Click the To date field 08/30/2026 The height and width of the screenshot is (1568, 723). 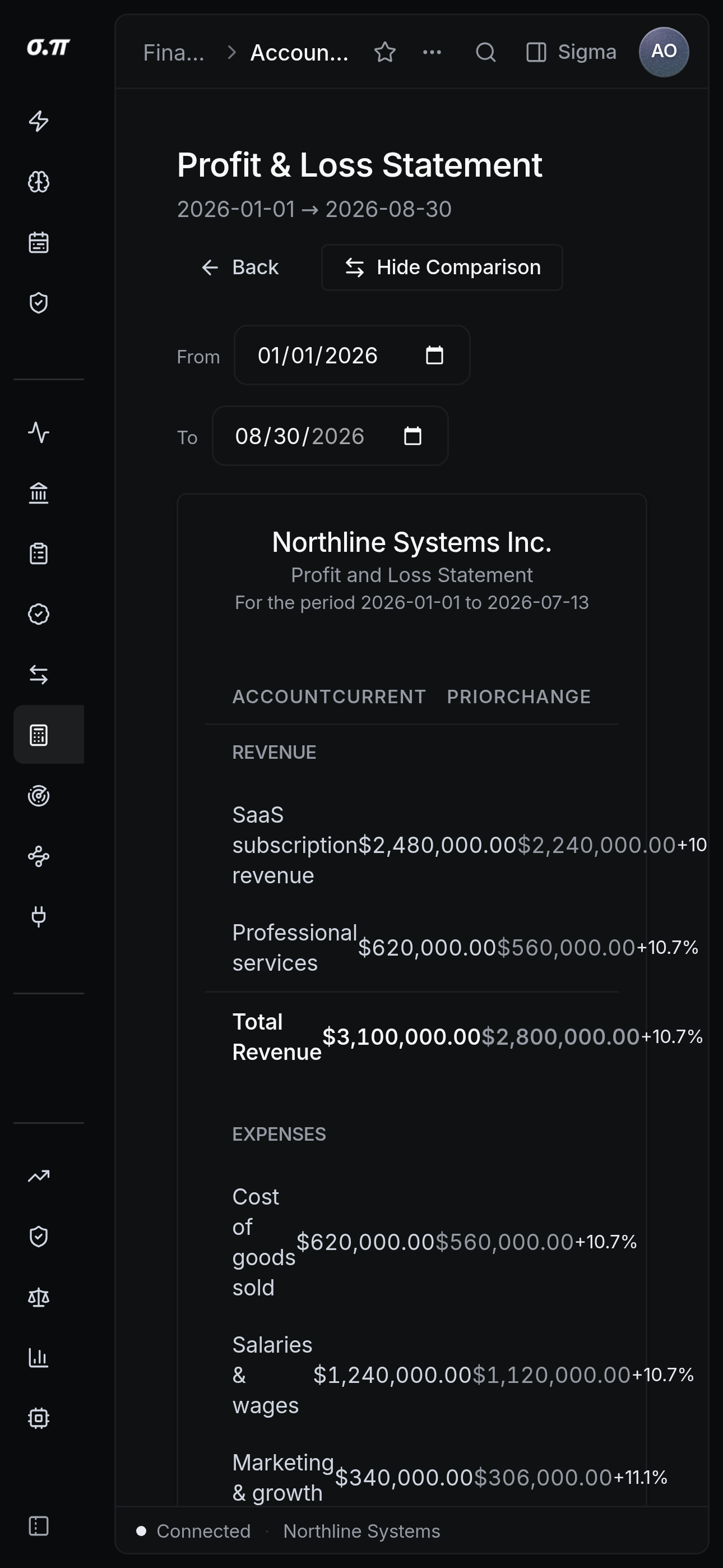pyautogui.click(x=330, y=436)
